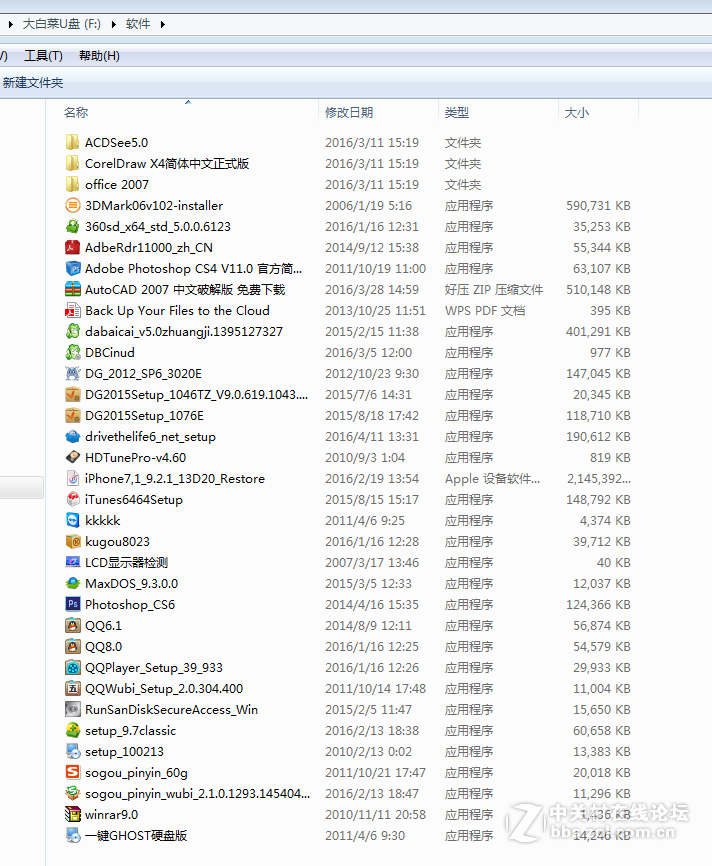
Task: Select the 一键GHOST硬盘版 icon
Action: [x=72, y=835]
